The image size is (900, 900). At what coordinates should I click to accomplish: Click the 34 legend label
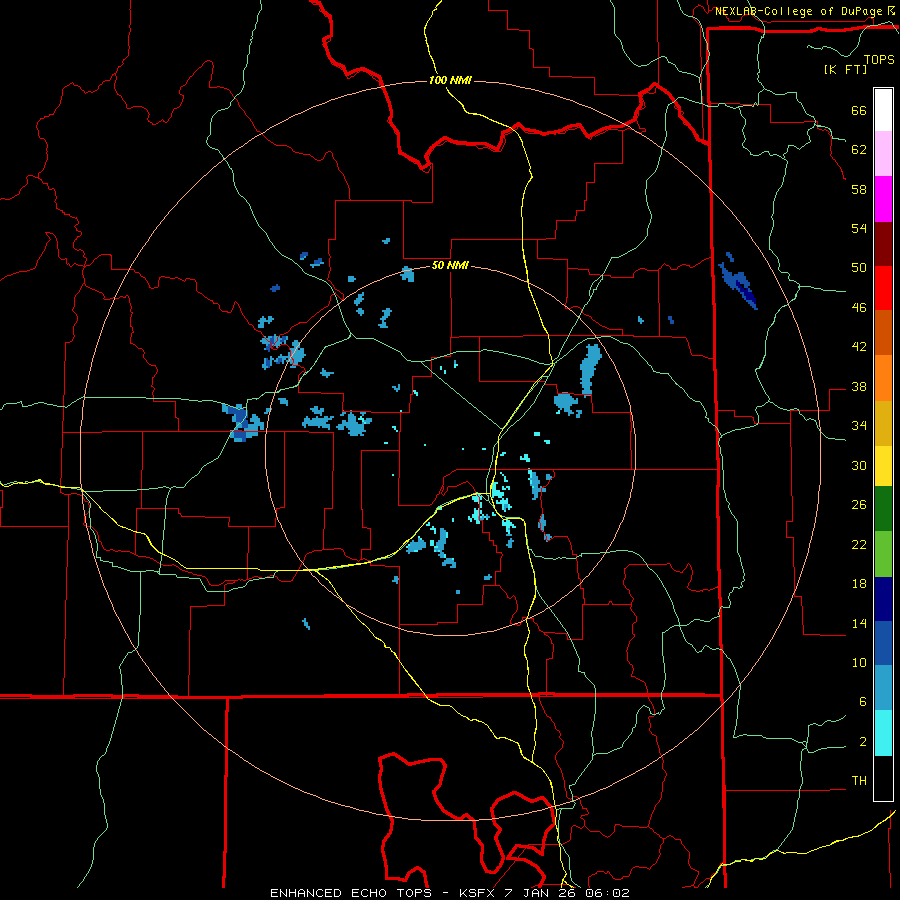point(859,425)
